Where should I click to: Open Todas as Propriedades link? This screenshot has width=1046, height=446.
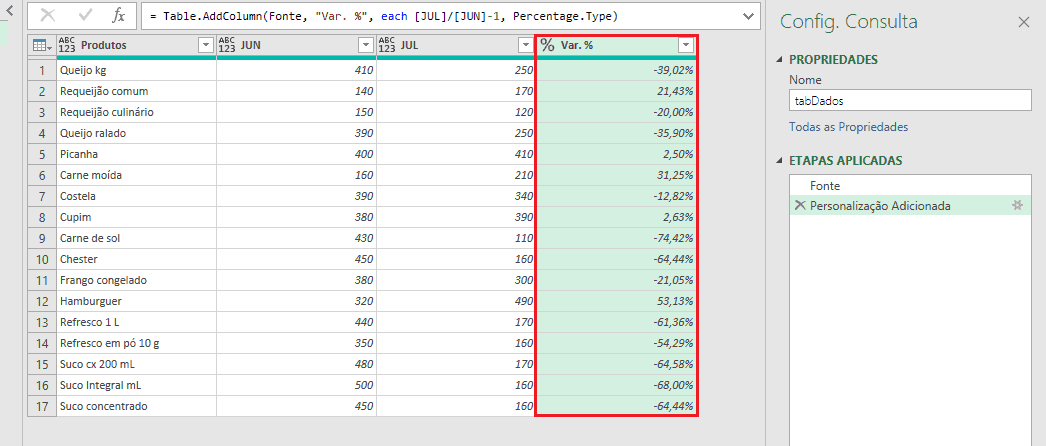tap(849, 127)
